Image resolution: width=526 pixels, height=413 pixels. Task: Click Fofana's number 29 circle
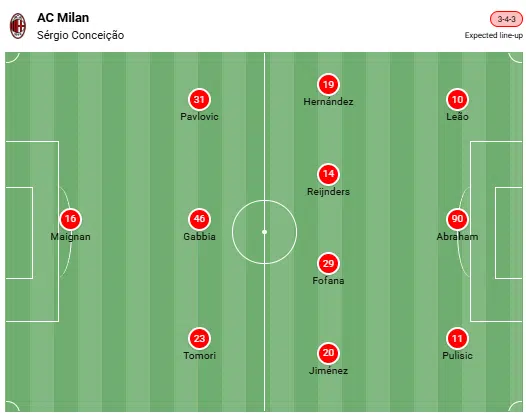(x=328, y=263)
